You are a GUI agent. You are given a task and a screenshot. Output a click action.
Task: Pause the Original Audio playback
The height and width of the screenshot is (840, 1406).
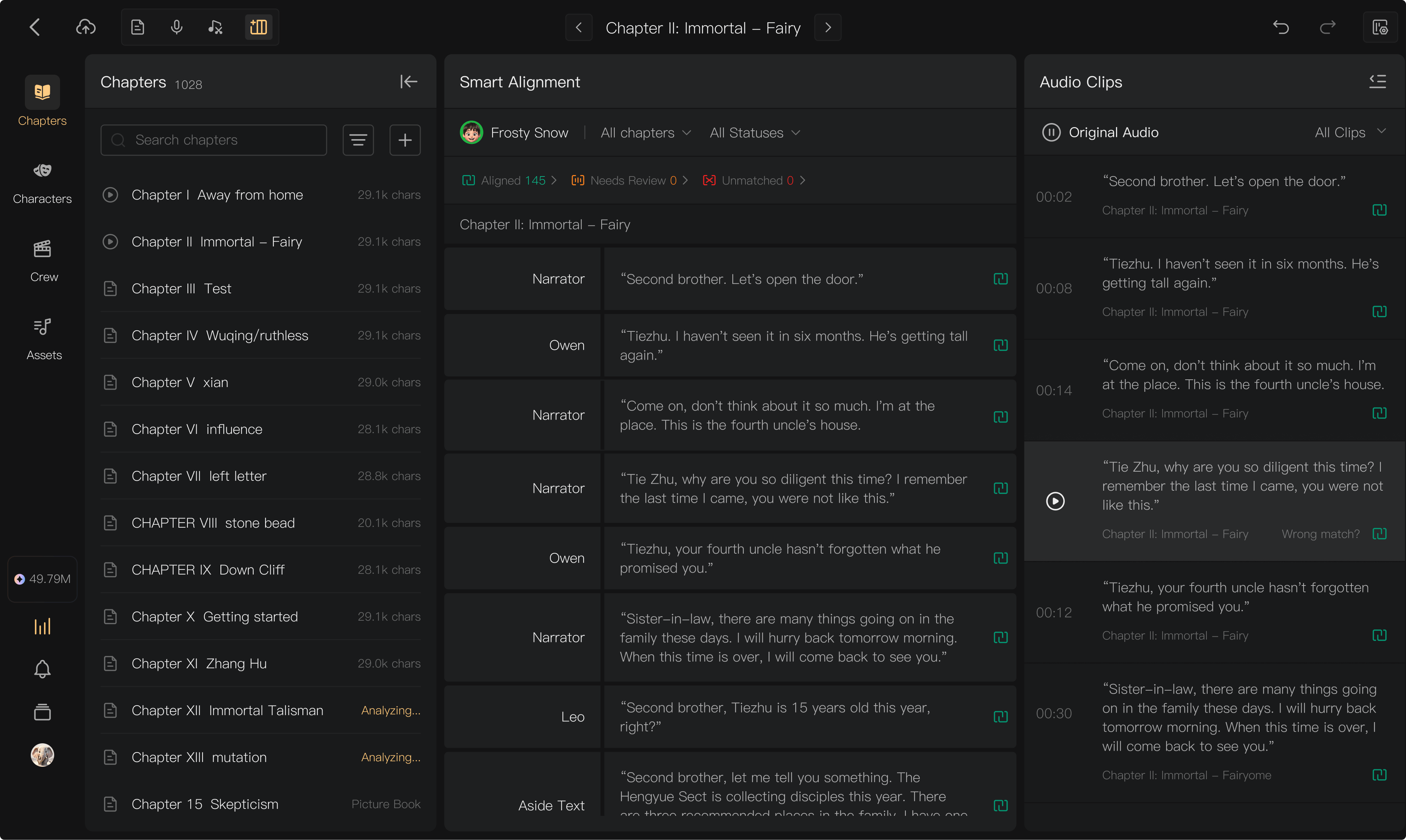1051,133
